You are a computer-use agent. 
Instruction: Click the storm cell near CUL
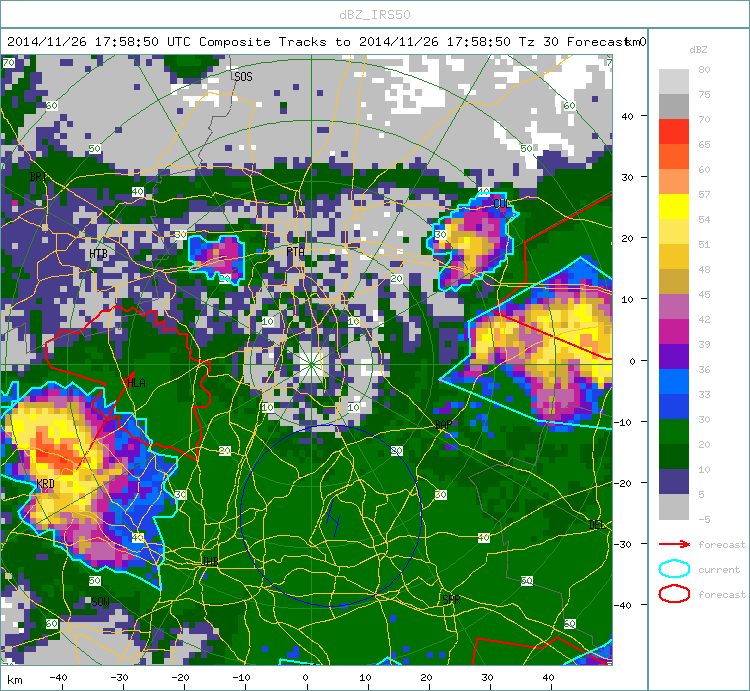tap(474, 241)
